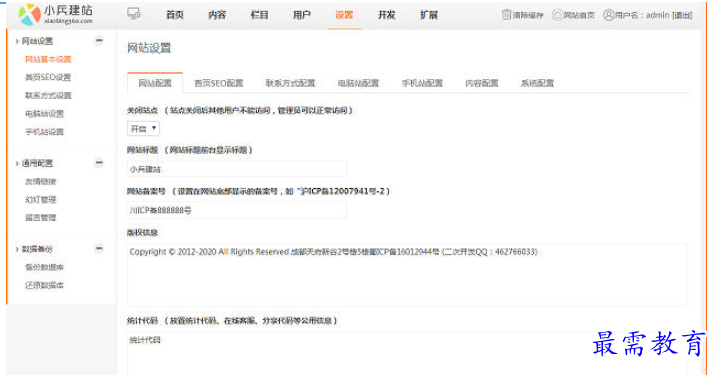The width and height of the screenshot is (714, 375).
Task: Expand the 数据备份 sidebar group arrow
Action: pos(17,249)
